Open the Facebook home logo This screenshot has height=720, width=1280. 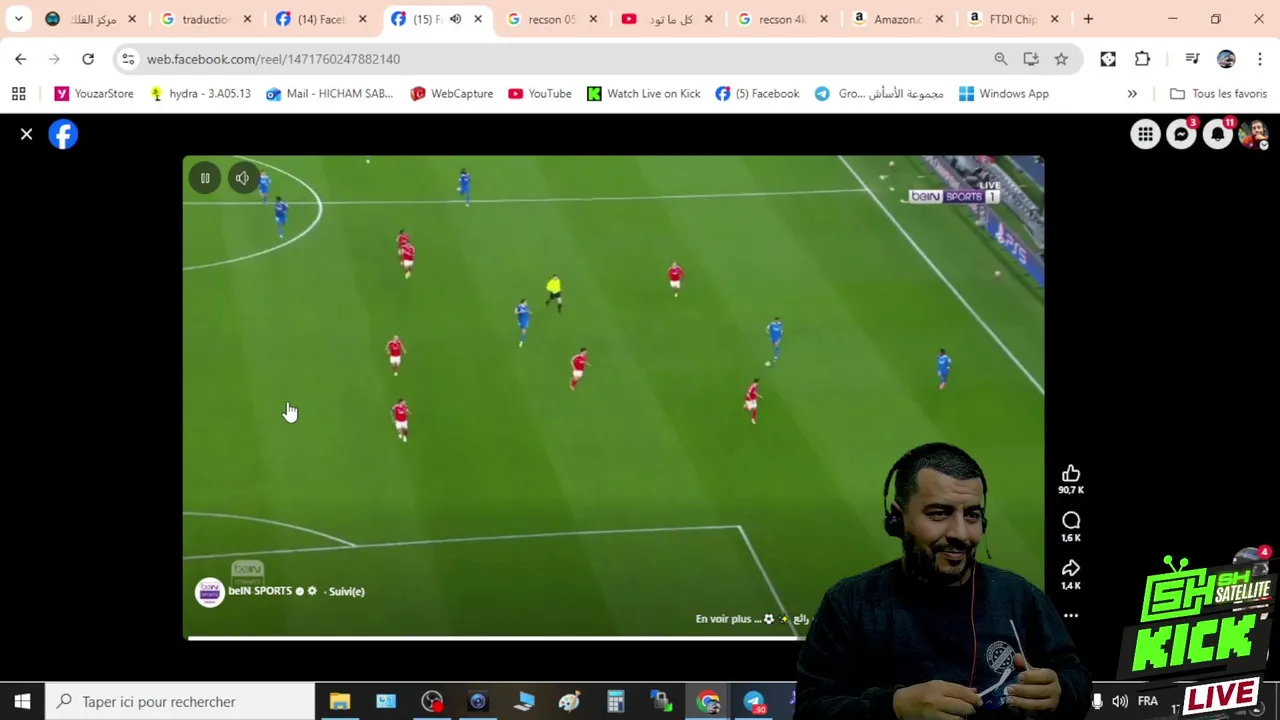(x=63, y=134)
